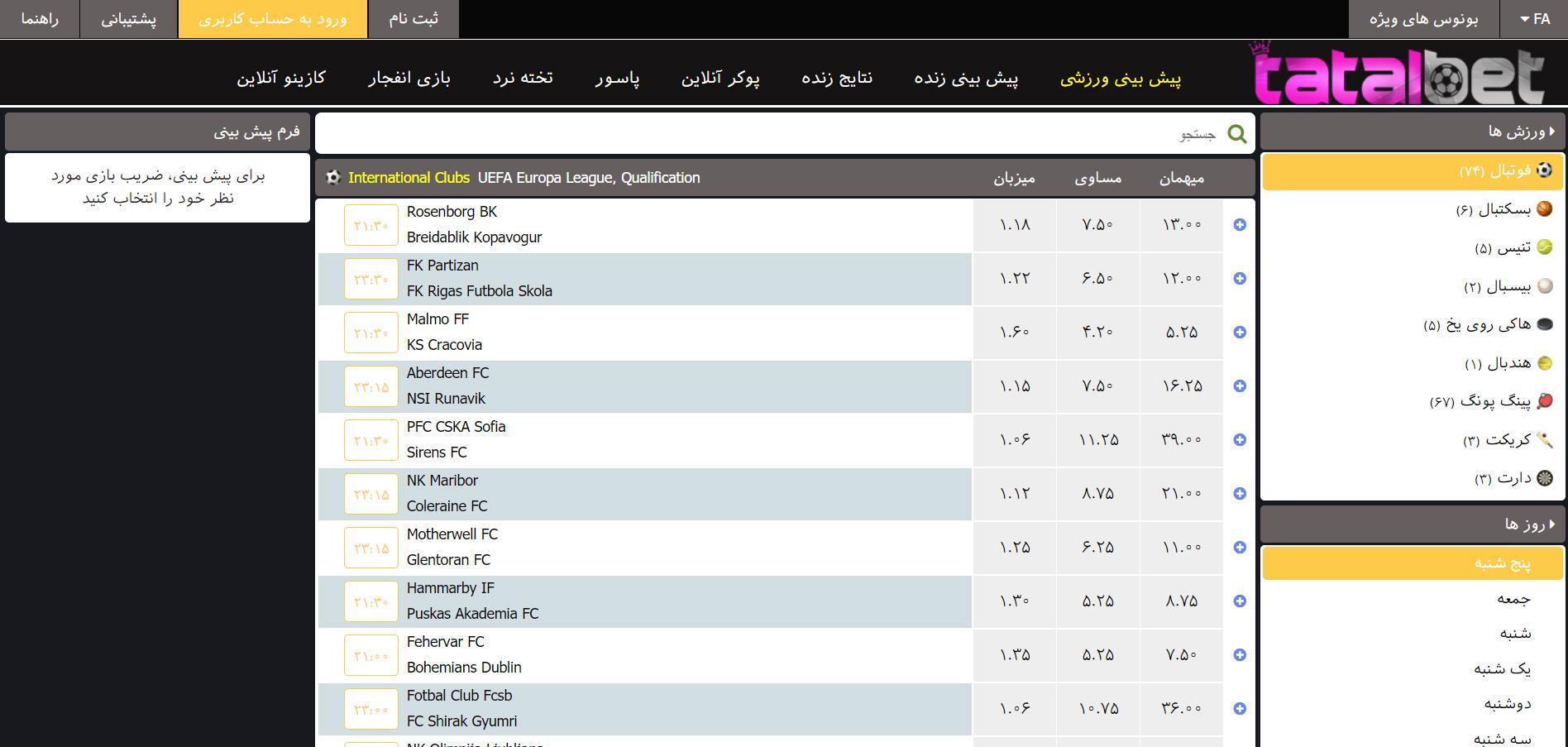Select the baseball icon
Viewport: 1568px width, 747px height.
(1544, 286)
